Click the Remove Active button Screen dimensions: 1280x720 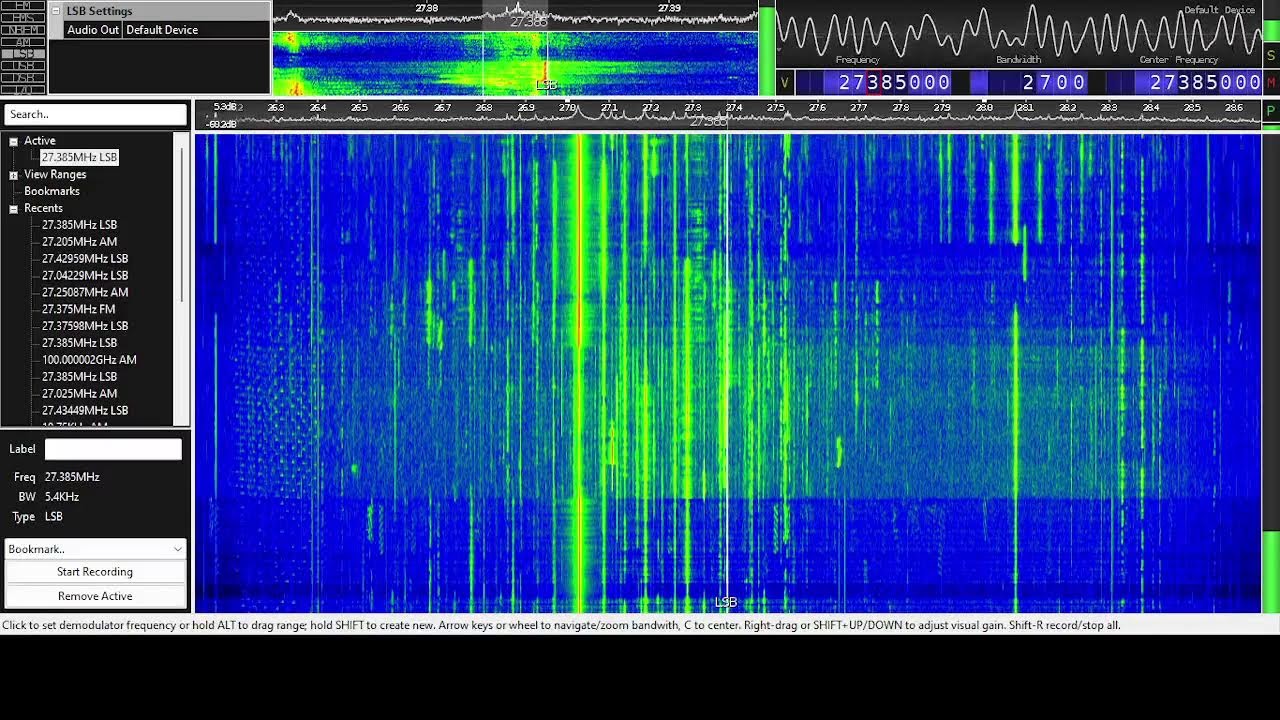95,596
